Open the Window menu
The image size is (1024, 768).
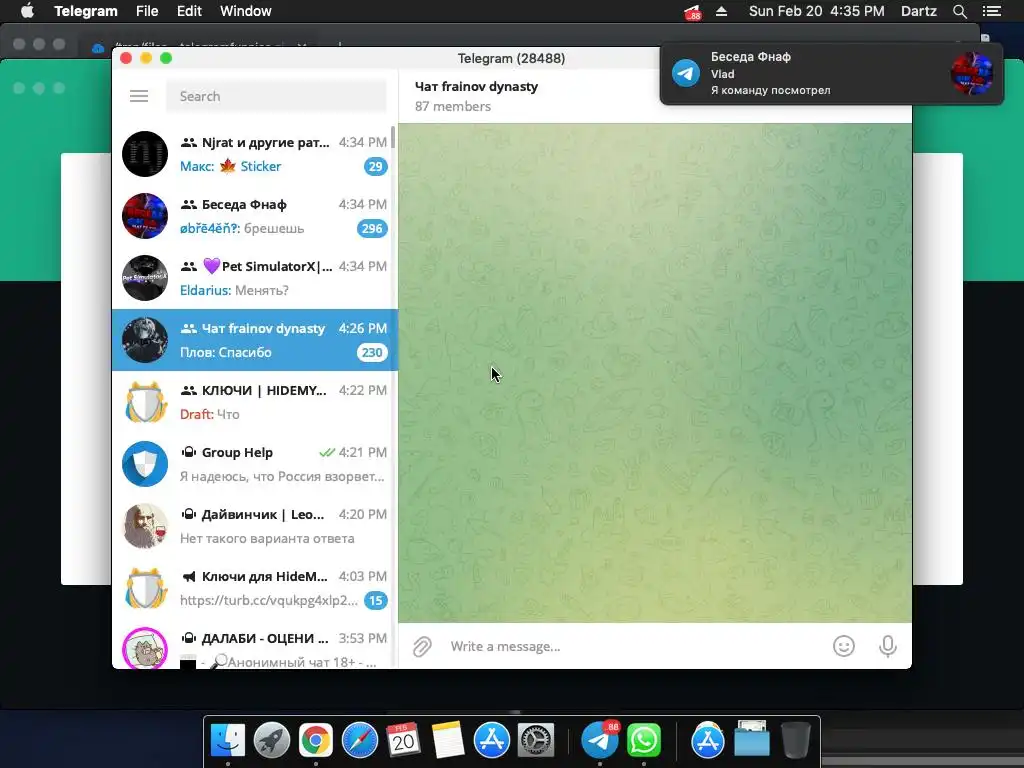point(246,11)
